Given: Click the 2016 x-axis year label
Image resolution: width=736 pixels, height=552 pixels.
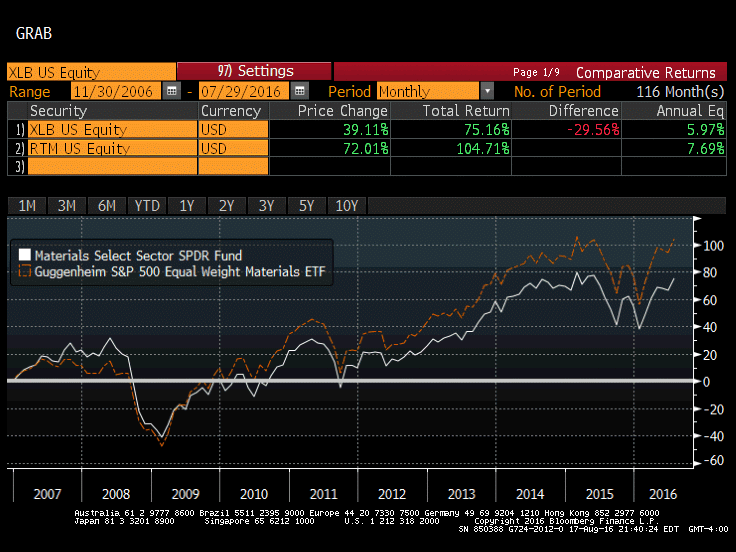Looking at the screenshot, I should coord(663,494).
